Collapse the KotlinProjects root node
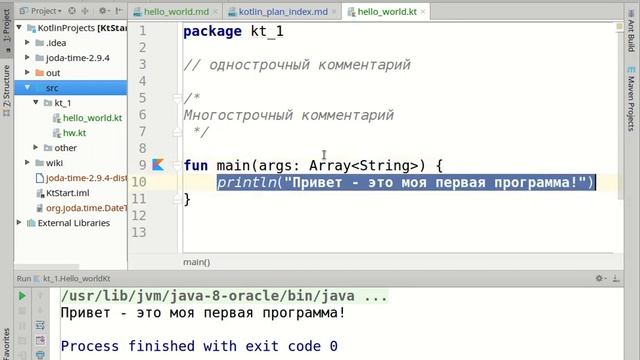 [19, 27]
